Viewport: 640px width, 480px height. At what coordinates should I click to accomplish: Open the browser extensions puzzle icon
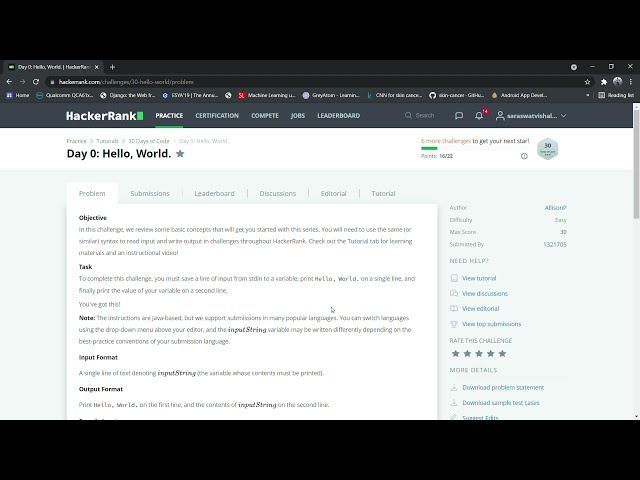coord(604,82)
